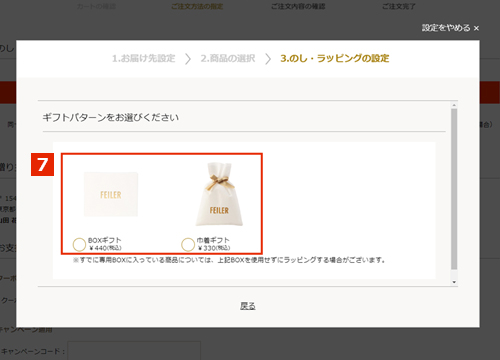Click the FEILER drawstring bag image
The width and height of the screenshot is (500, 360).
click(x=219, y=194)
